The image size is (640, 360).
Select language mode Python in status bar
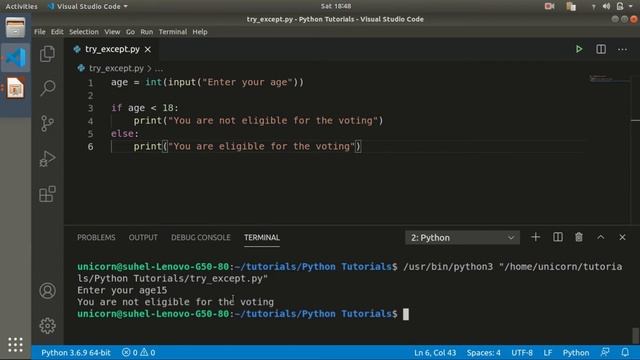[576, 353]
